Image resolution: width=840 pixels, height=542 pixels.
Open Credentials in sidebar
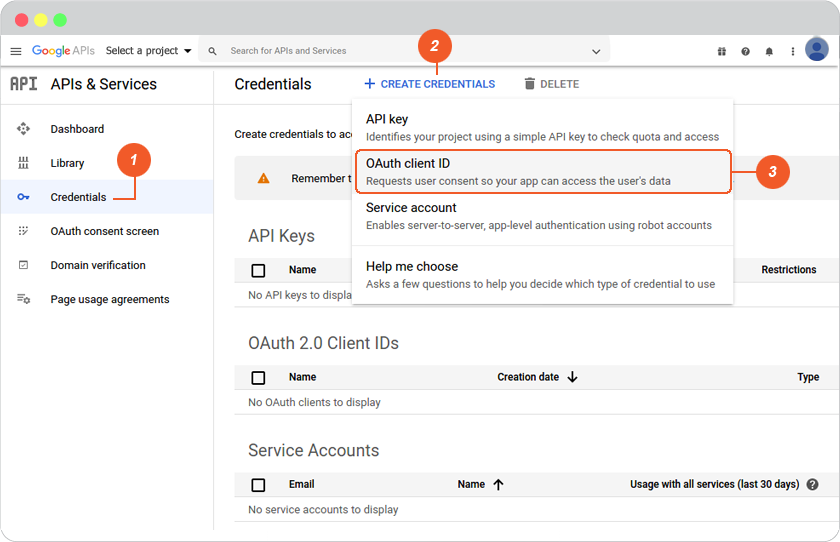click(x=78, y=197)
